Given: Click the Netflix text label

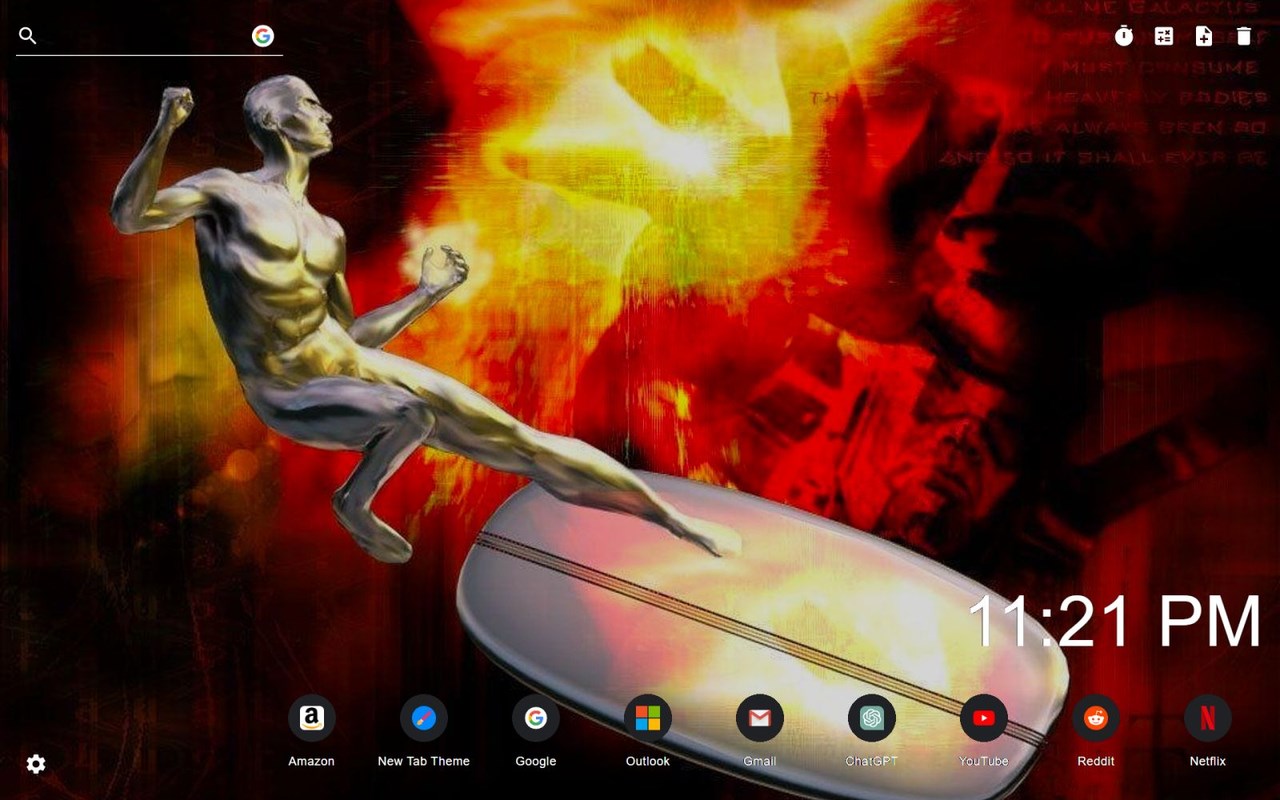Looking at the screenshot, I should (x=1208, y=761).
